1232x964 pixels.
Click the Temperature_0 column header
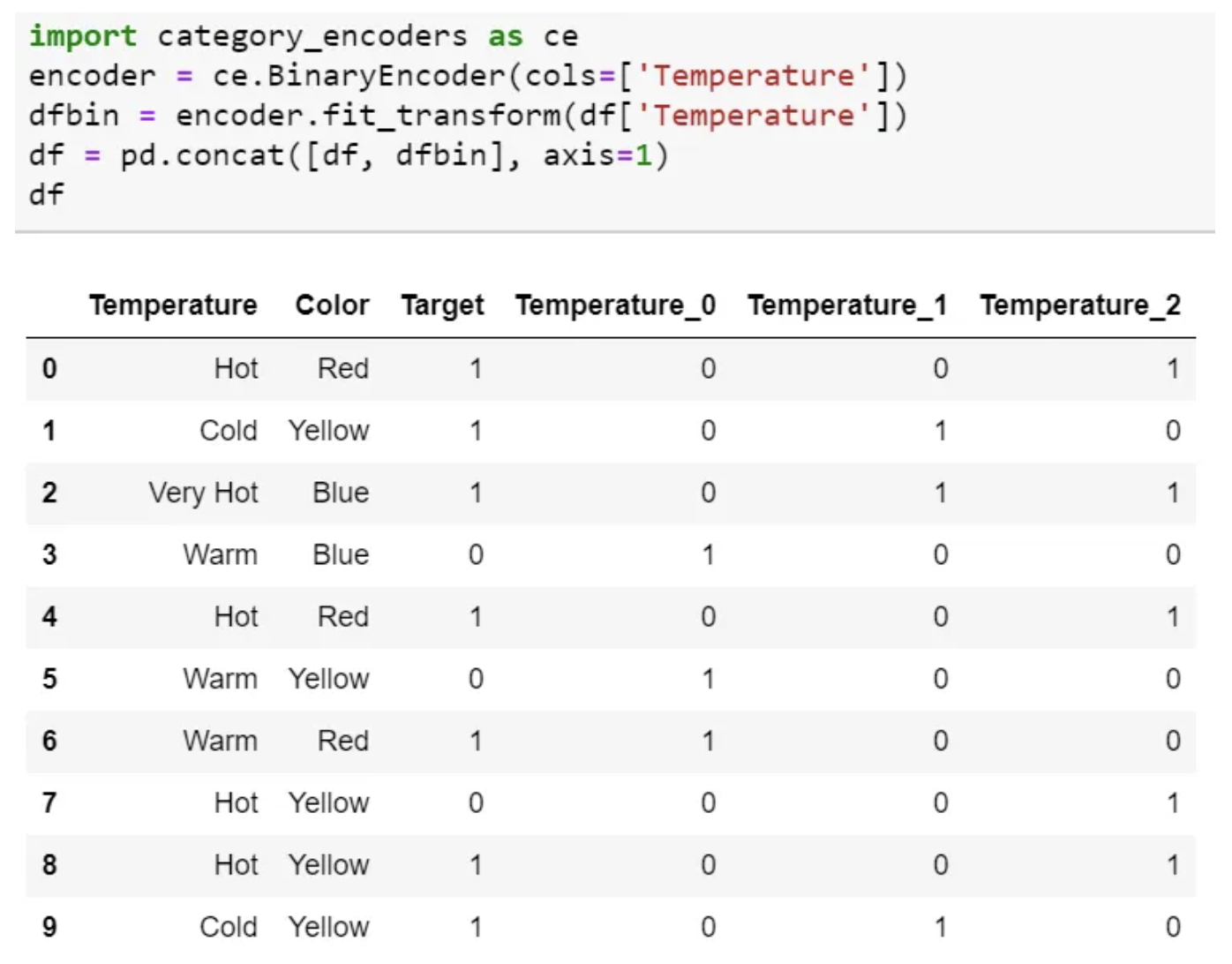click(615, 305)
